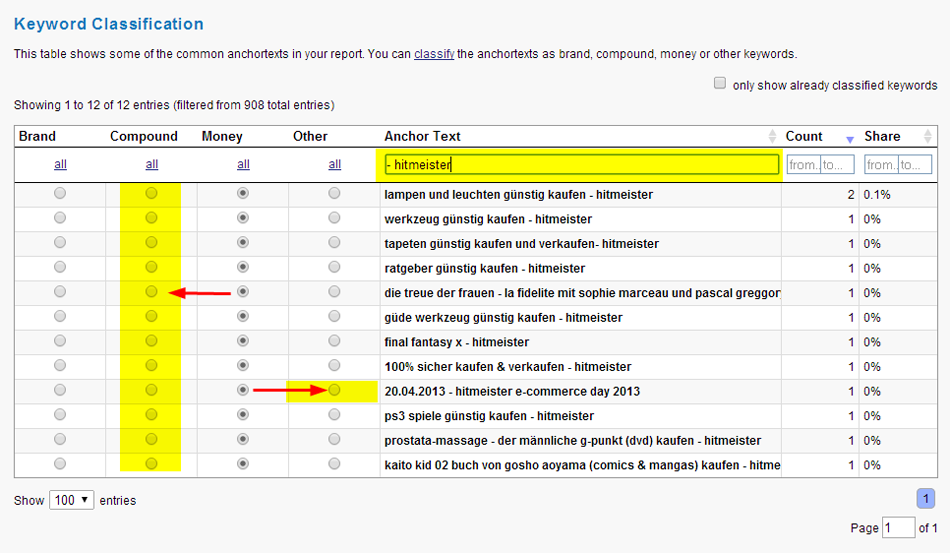
Task: Mark 'lampen und leuchten' row as Brand
Action: [x=60, y=193]
